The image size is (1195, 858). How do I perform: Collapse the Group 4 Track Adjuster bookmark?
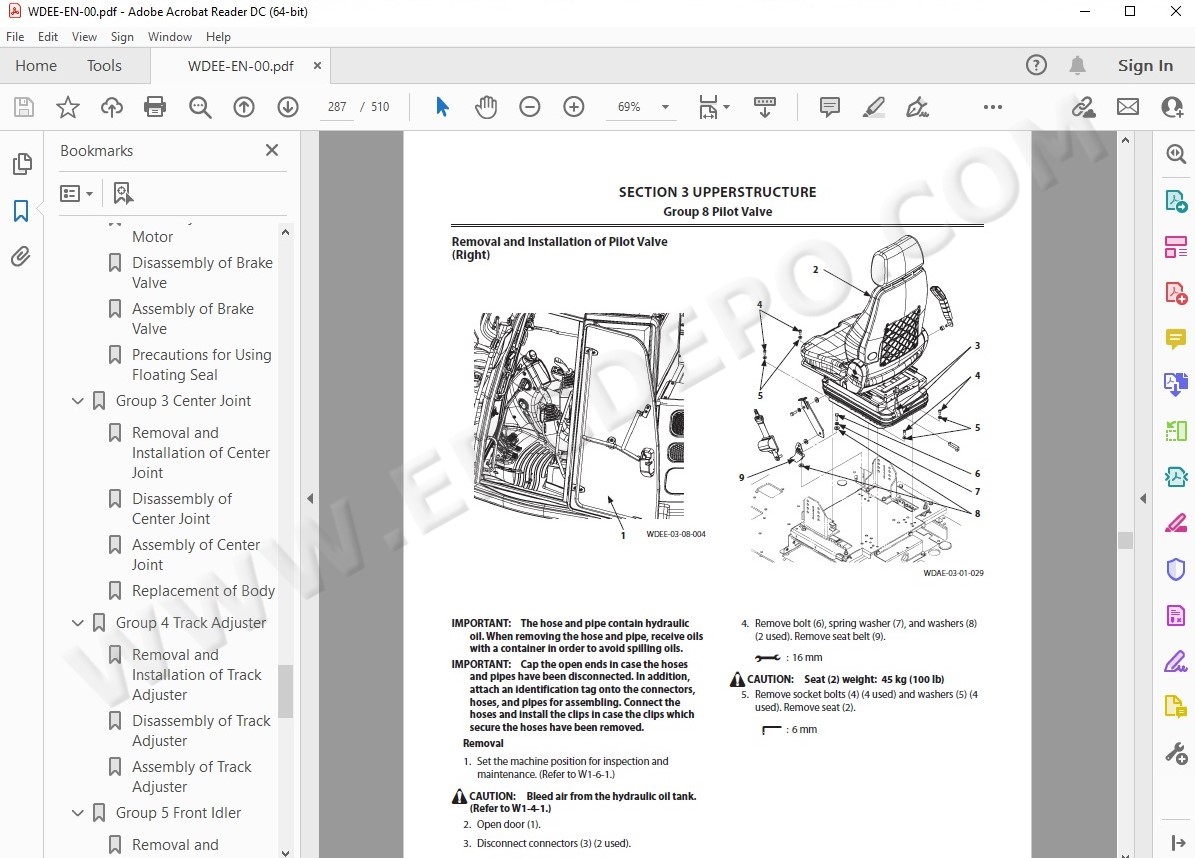(78, 623)
